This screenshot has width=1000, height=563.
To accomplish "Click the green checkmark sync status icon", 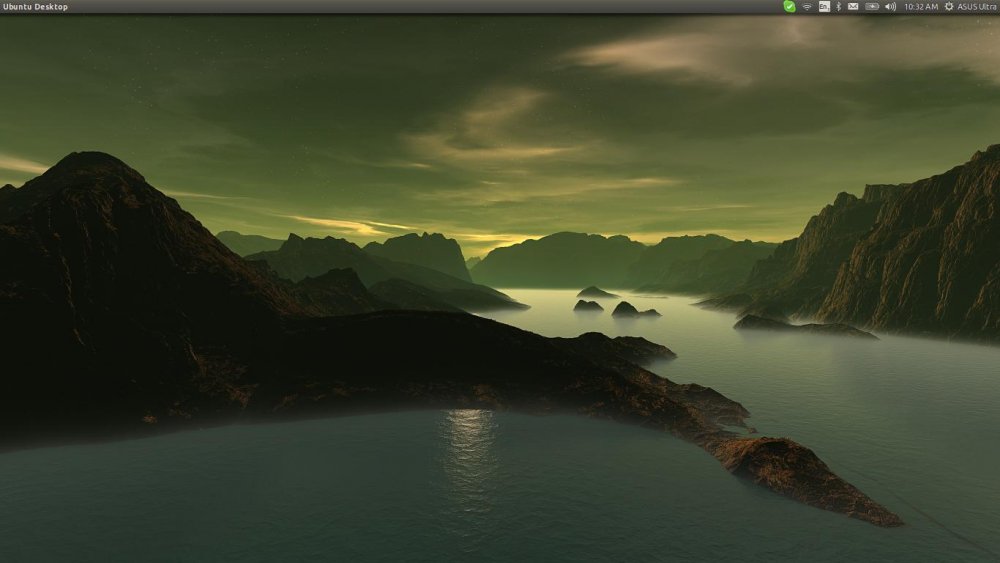I will (x=789, y=6).
